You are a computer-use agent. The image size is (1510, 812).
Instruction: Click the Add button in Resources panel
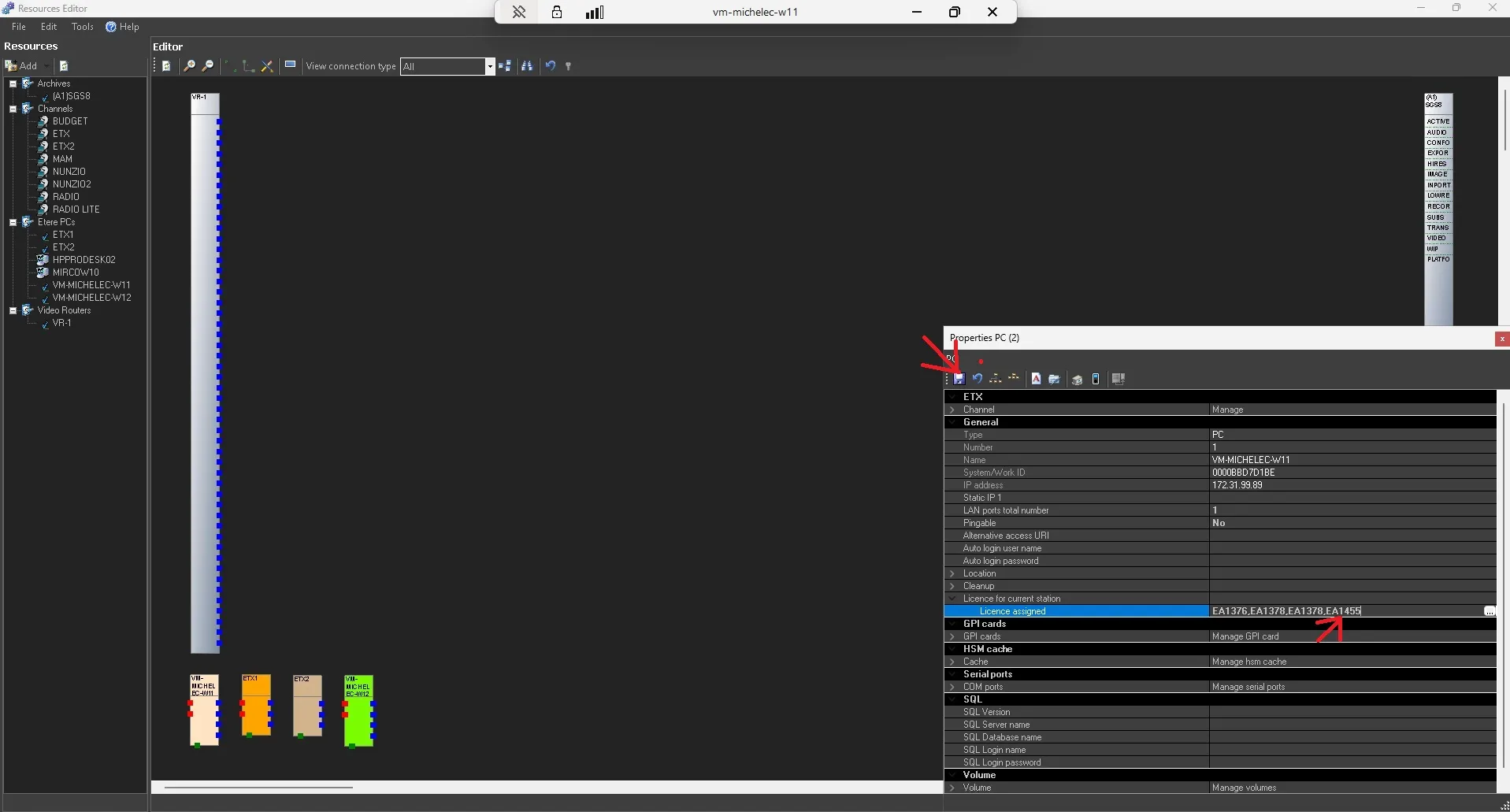pos(23,66)
